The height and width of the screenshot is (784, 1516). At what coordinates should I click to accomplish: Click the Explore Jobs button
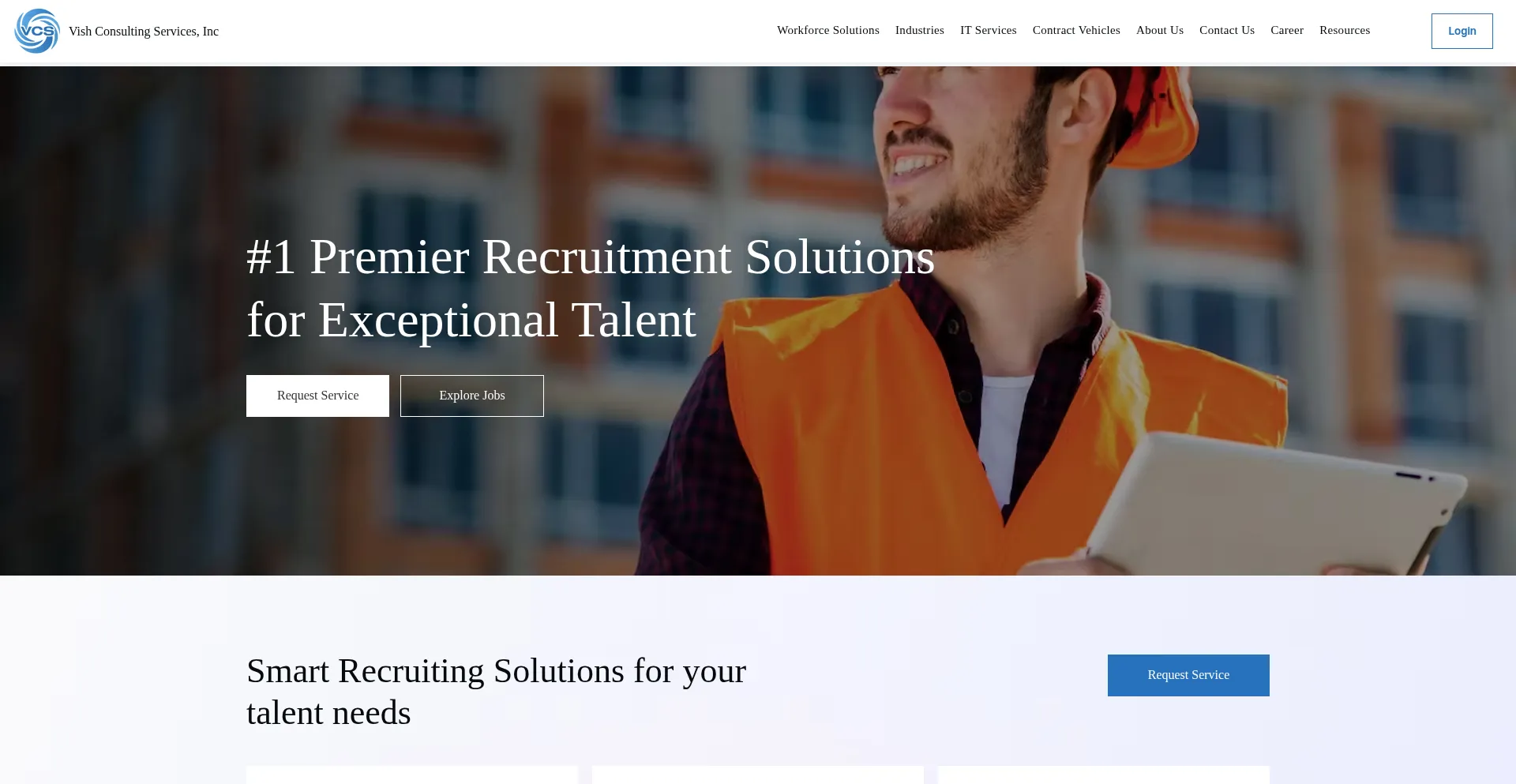coord(471,396)
